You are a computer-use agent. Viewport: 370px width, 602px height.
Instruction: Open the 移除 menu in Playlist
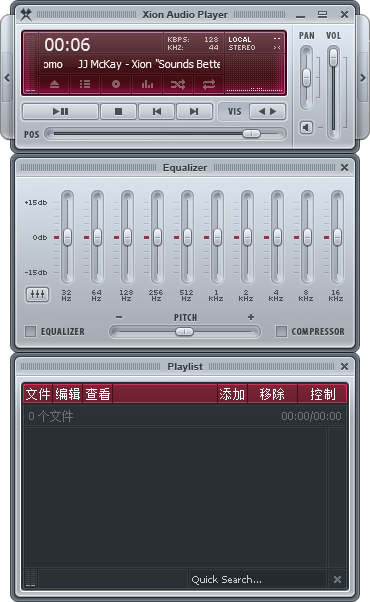pyautogui.click(x=272, y=394)
